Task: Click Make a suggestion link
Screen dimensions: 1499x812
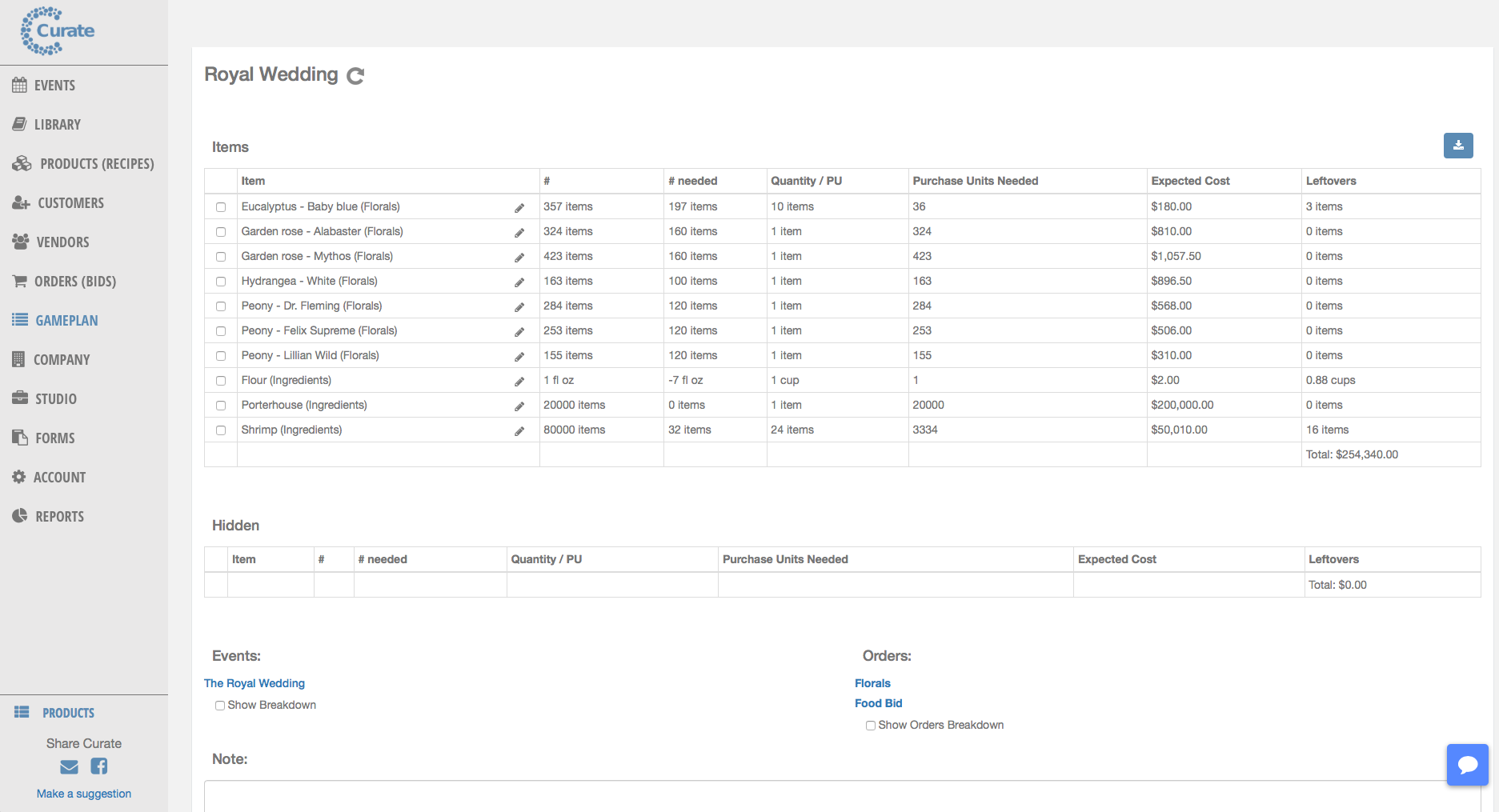Action: [84, 794]
